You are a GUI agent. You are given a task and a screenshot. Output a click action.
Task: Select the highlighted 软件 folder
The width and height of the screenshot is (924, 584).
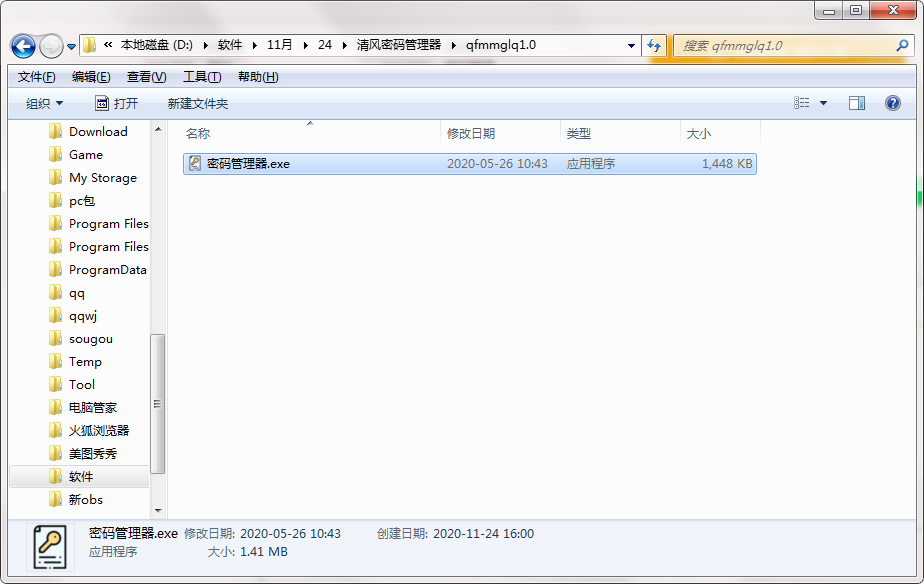(80, 477)
